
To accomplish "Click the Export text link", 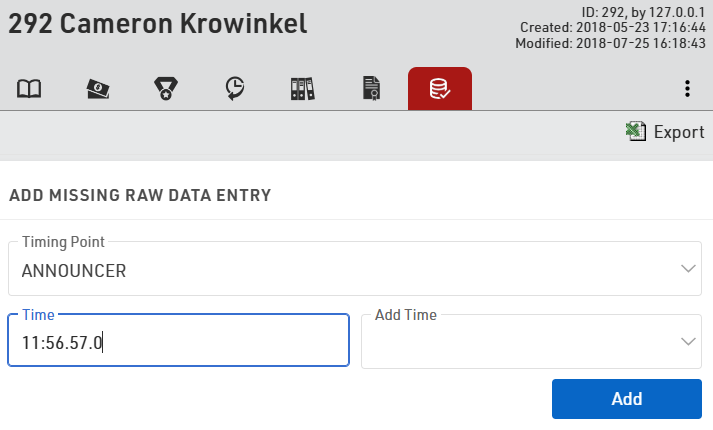I will pos(679,132).
